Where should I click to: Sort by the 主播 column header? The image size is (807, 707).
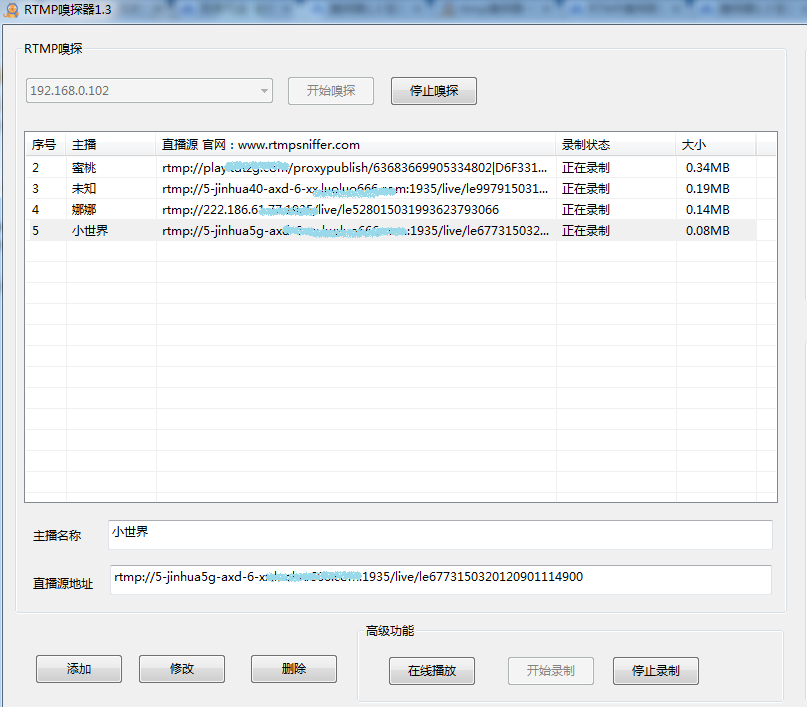(x=110, y=145)
